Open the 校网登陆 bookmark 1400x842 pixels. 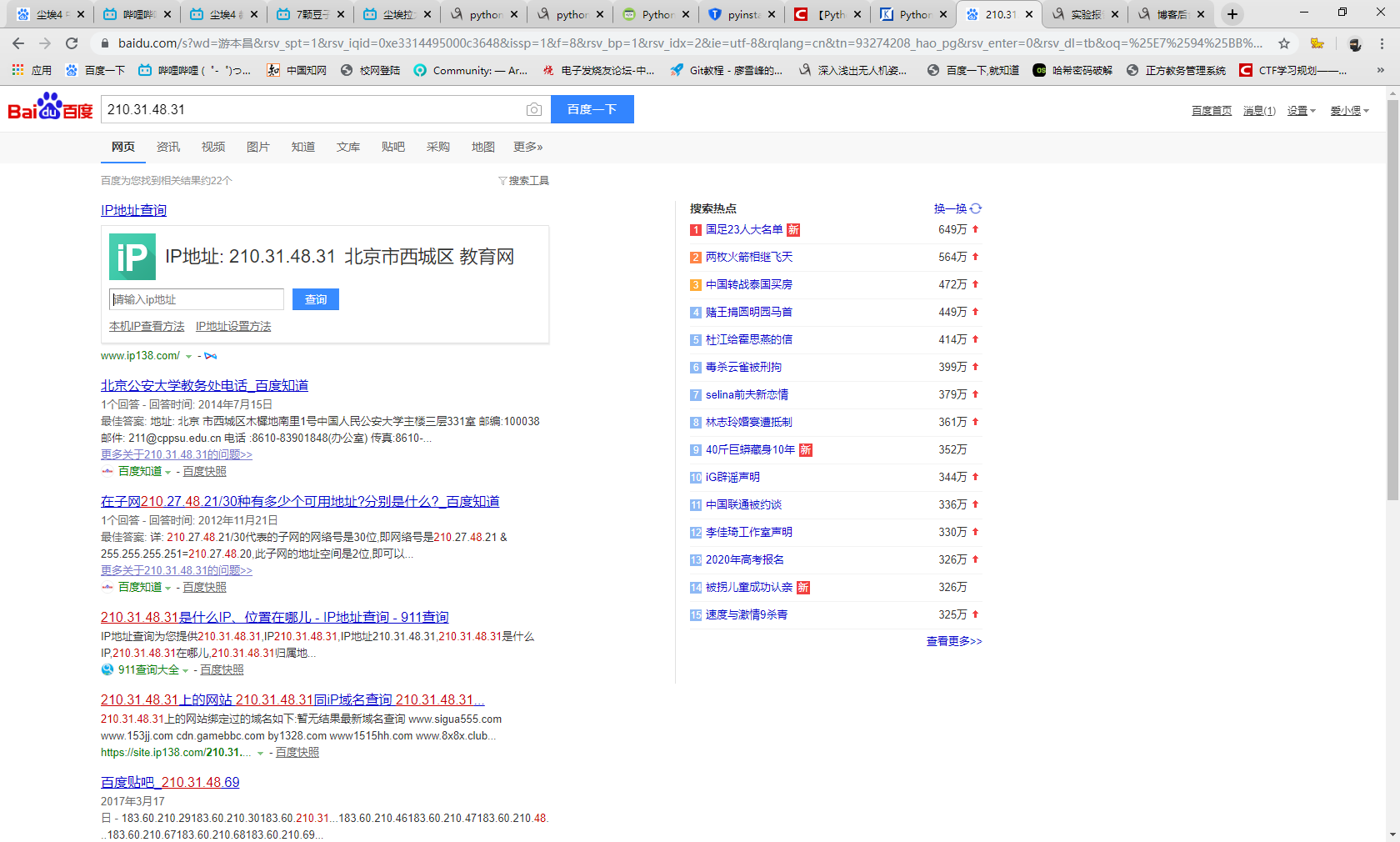pyautogui.click(x=370, y=71)
